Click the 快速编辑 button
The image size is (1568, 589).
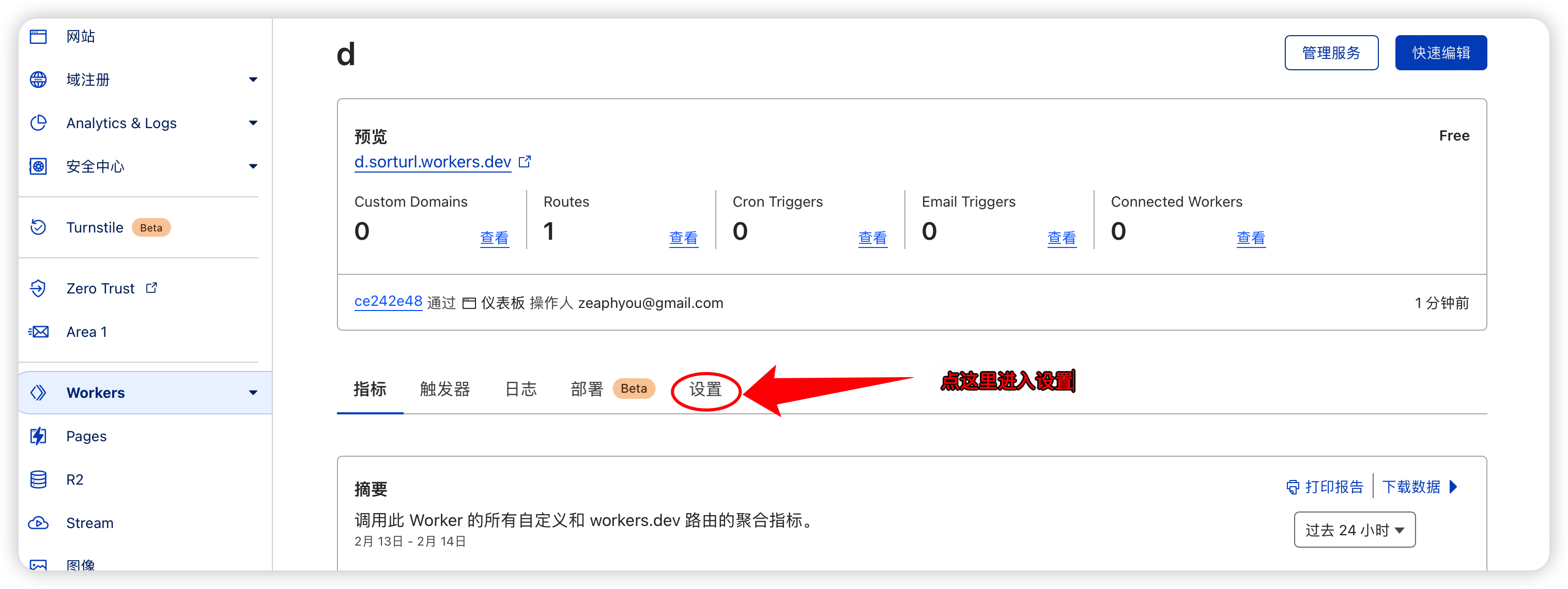1440,52
